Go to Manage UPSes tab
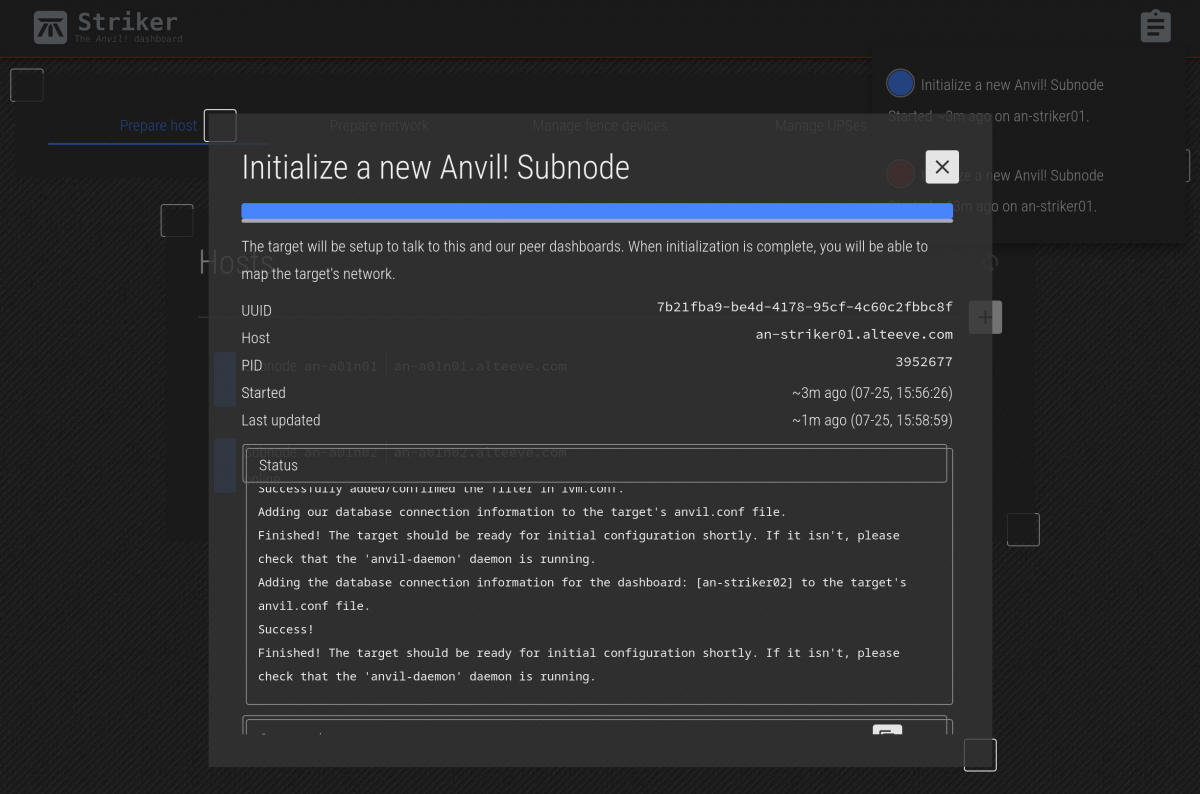The image size is (1200, 794). click(820, 126)
